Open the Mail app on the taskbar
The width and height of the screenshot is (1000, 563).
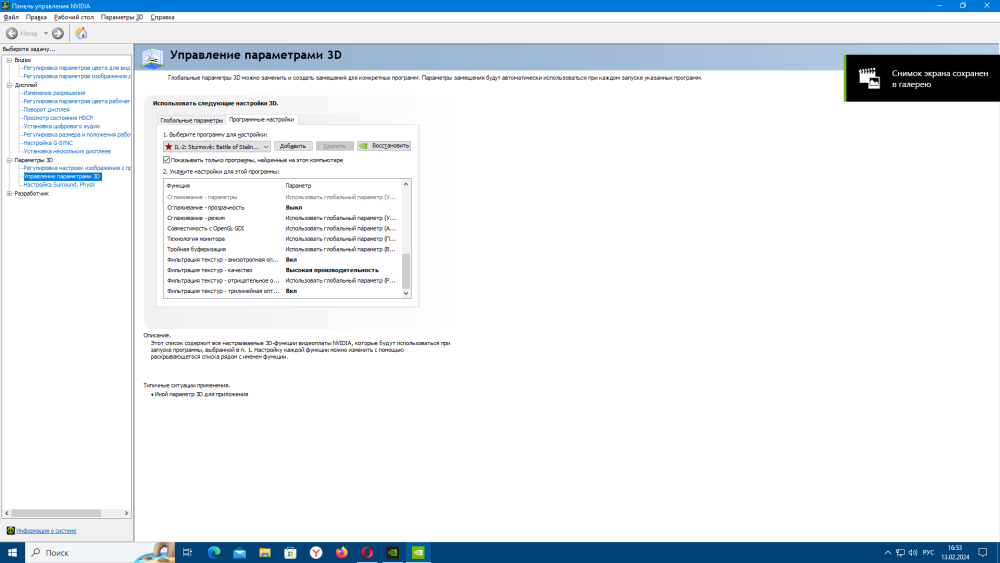point(239,553)
